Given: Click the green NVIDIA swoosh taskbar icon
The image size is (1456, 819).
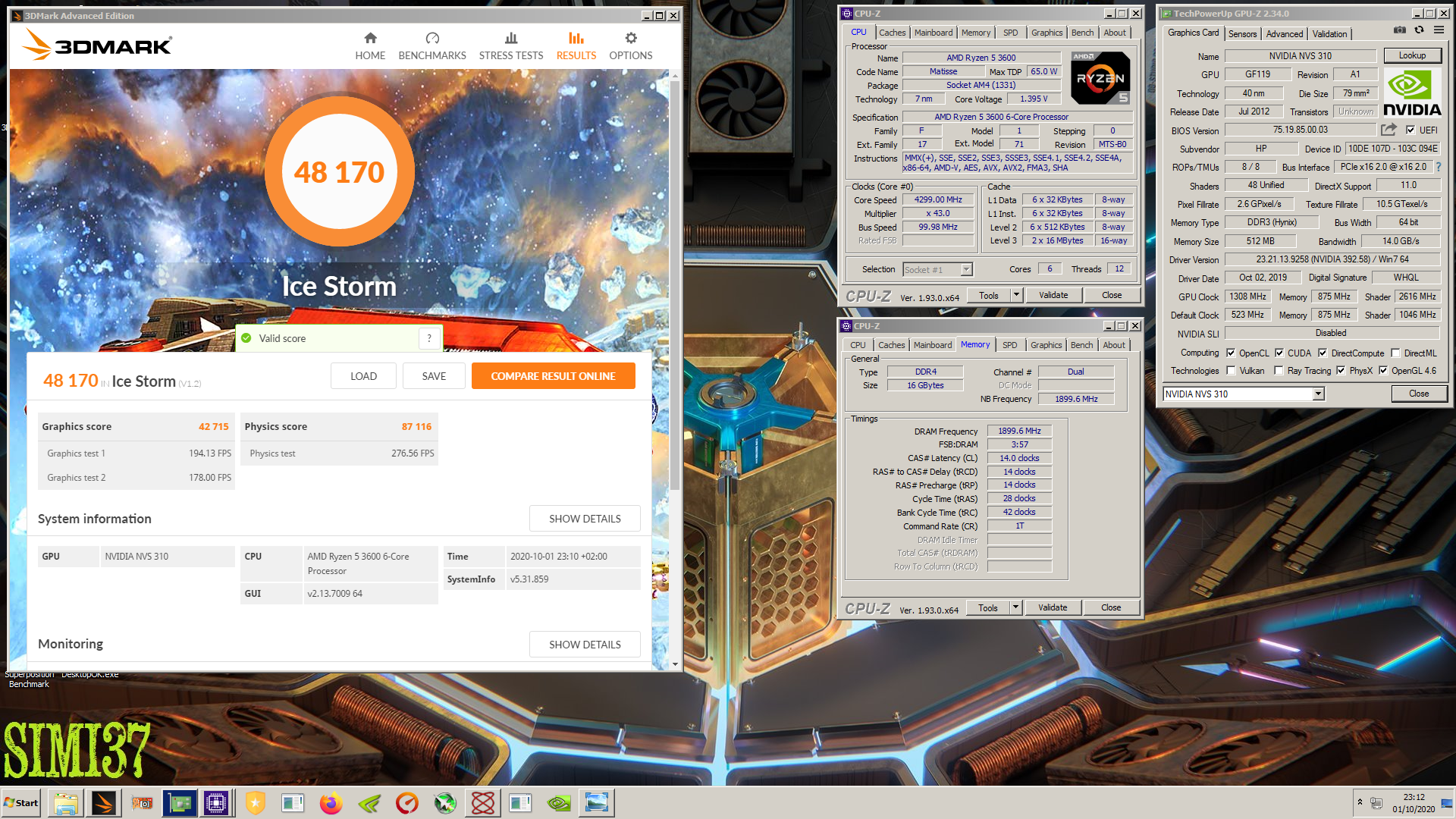Looking at the screenshot, I should (x=369, y=803).
